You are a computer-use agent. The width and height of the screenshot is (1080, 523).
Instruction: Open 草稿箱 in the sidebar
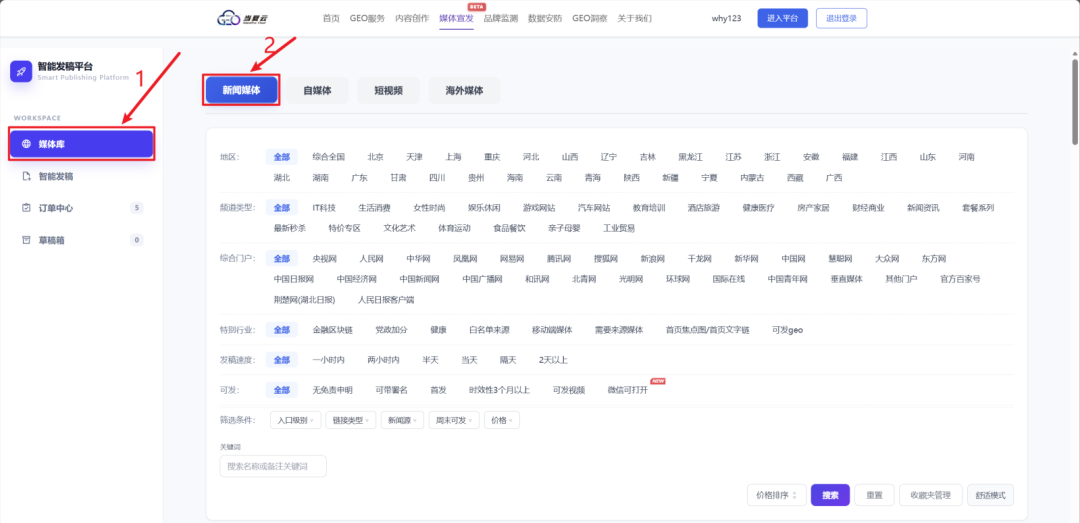coord(82,240)
